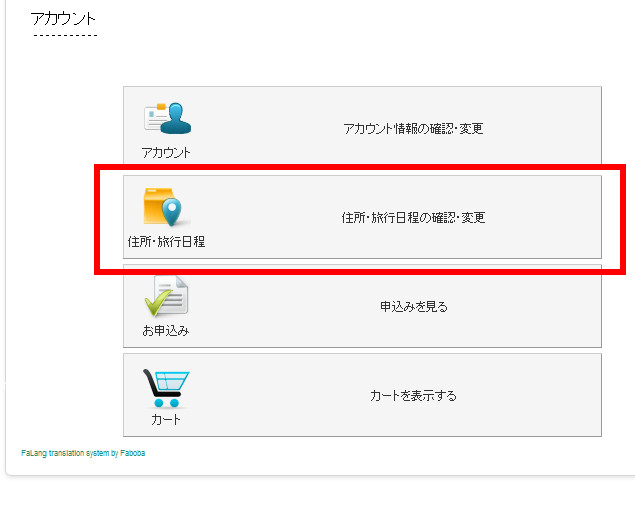Click the カート label under cart icon
The width and height of the screenshot is (635, 524).
pyautogui.click(x=166, y=420)
